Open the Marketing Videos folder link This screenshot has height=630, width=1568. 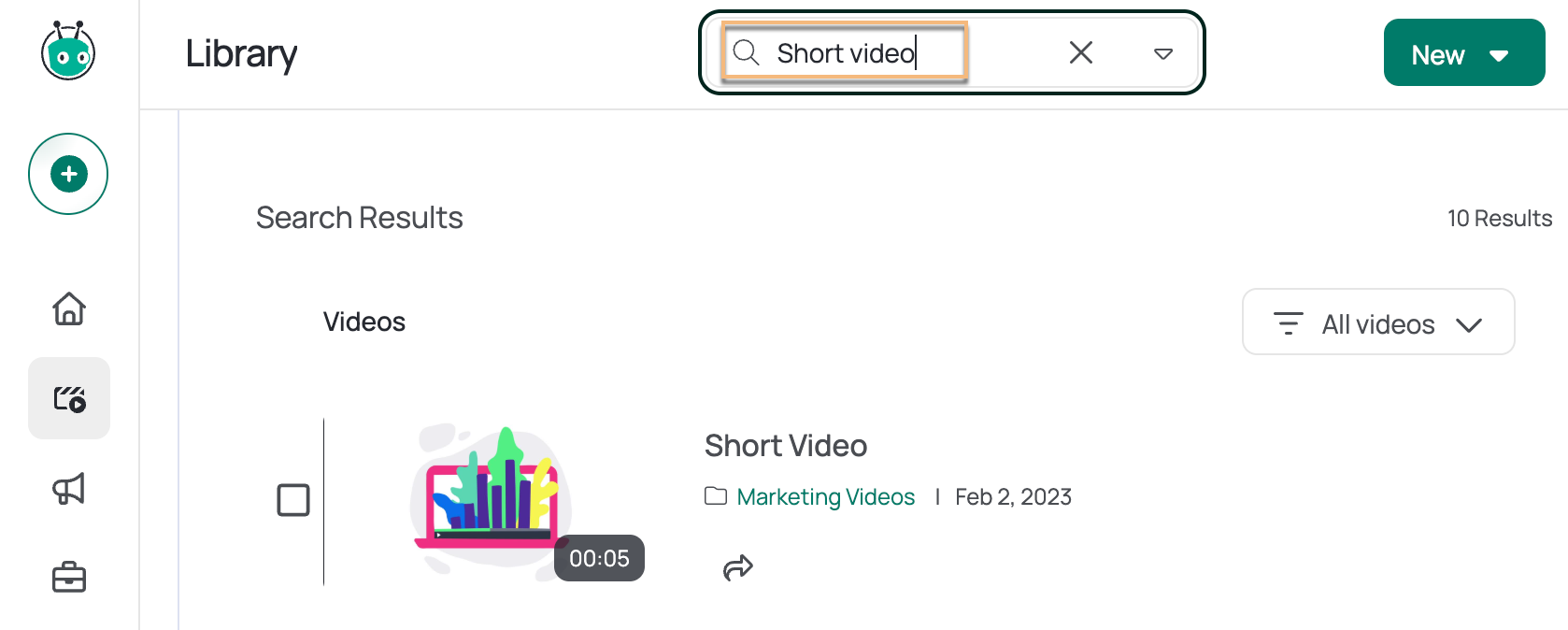[826, 496]
